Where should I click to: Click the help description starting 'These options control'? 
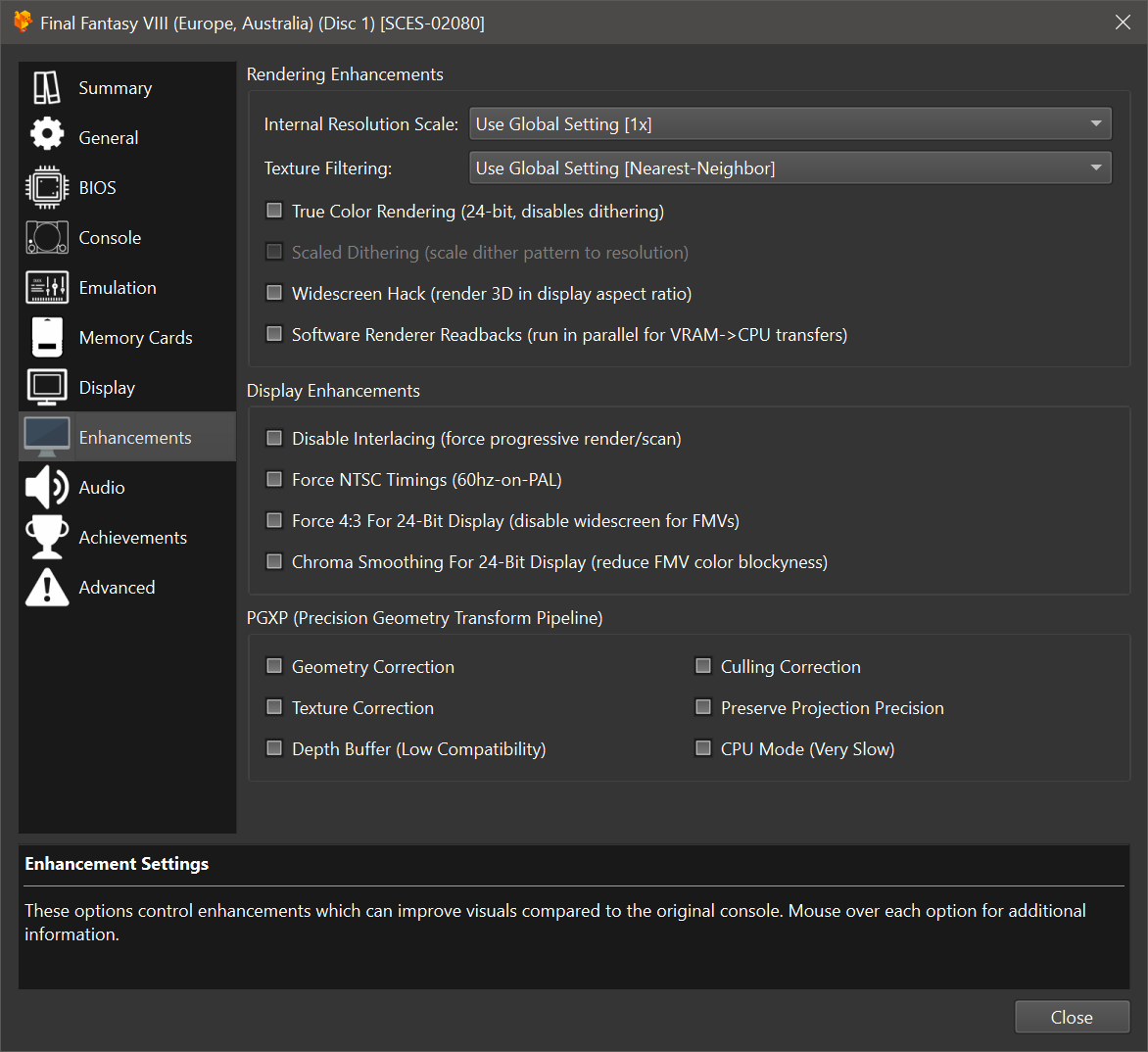555,923
